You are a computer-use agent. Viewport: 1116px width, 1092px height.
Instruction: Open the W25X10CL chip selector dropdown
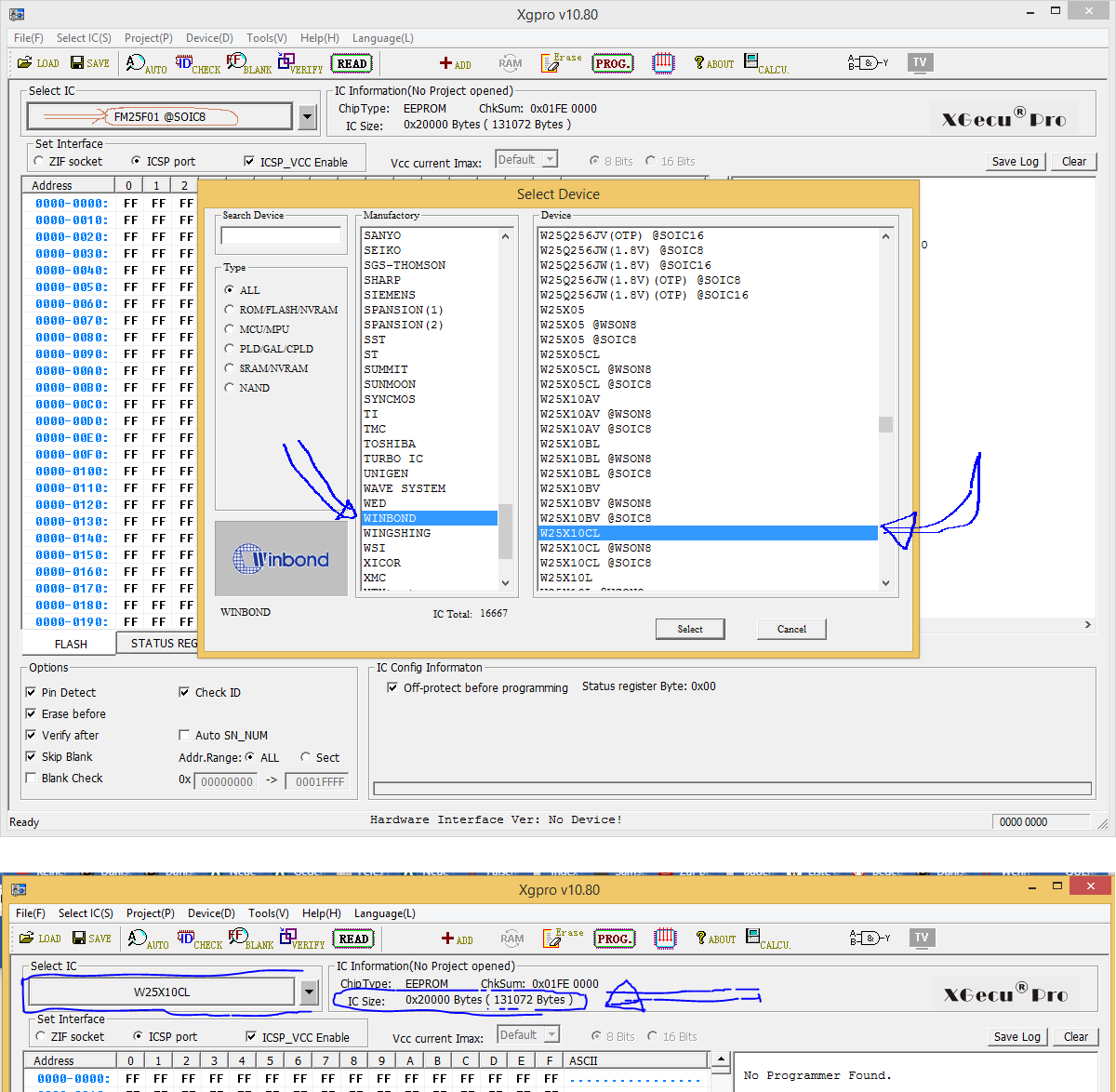click(309, 992)
